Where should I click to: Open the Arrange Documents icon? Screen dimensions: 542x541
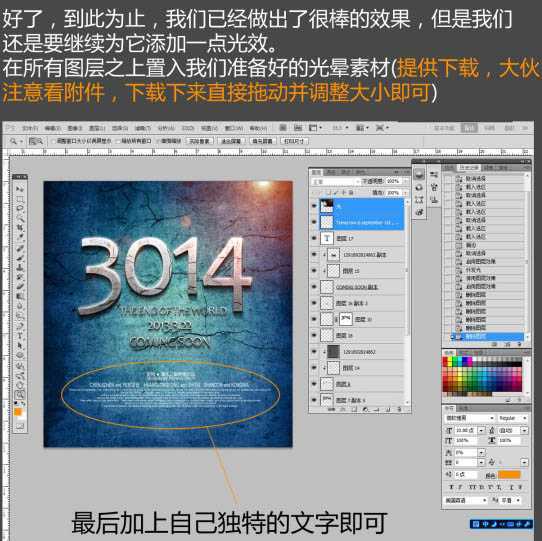pyautogui.click(x=362, y=128)
